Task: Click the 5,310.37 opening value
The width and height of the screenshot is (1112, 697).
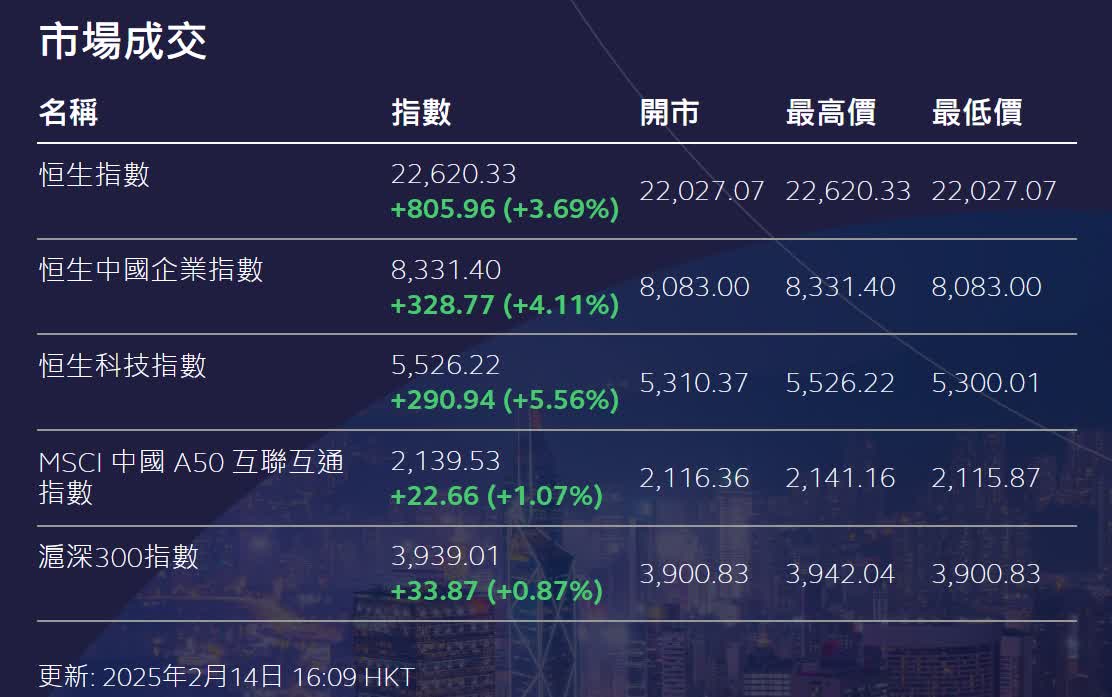Action: coord(694,383)
